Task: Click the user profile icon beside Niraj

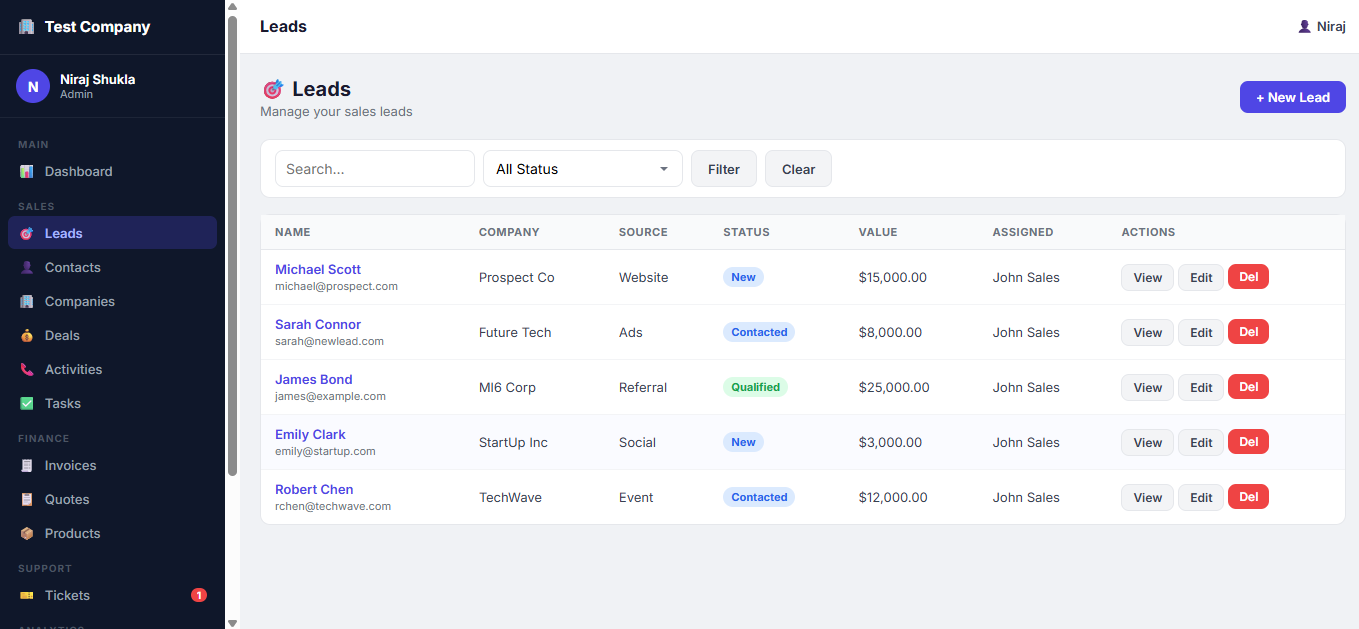Action: pos(1304,27)
